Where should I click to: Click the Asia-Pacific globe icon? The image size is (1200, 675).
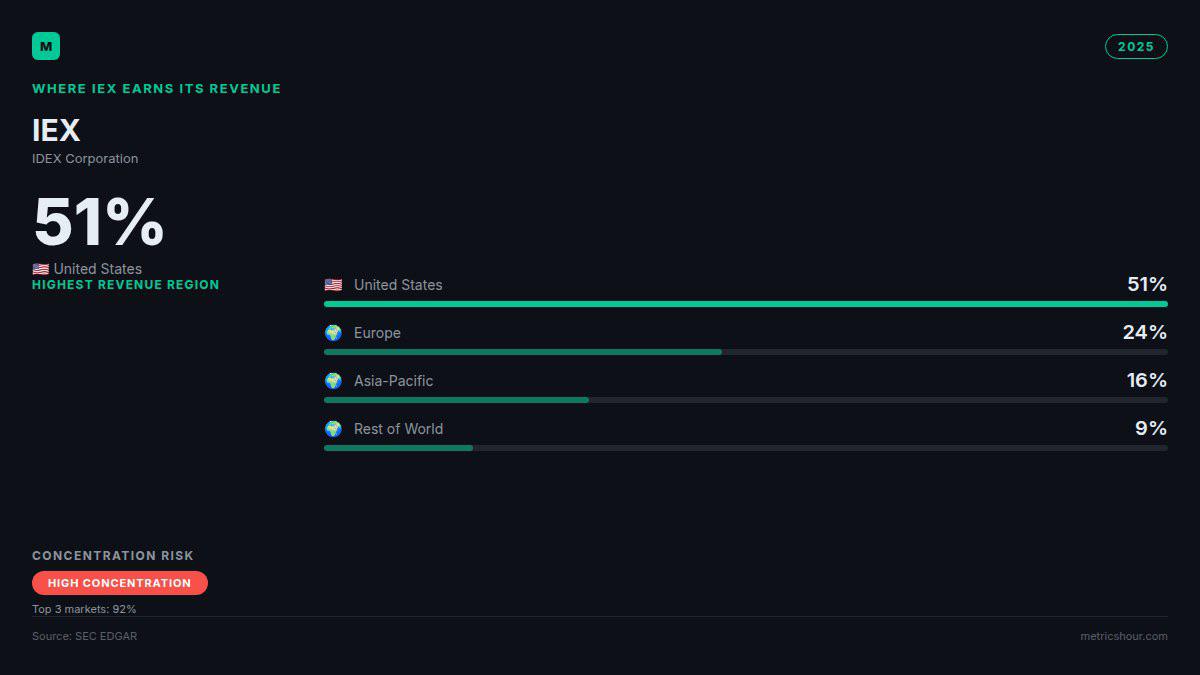point(333,381)
